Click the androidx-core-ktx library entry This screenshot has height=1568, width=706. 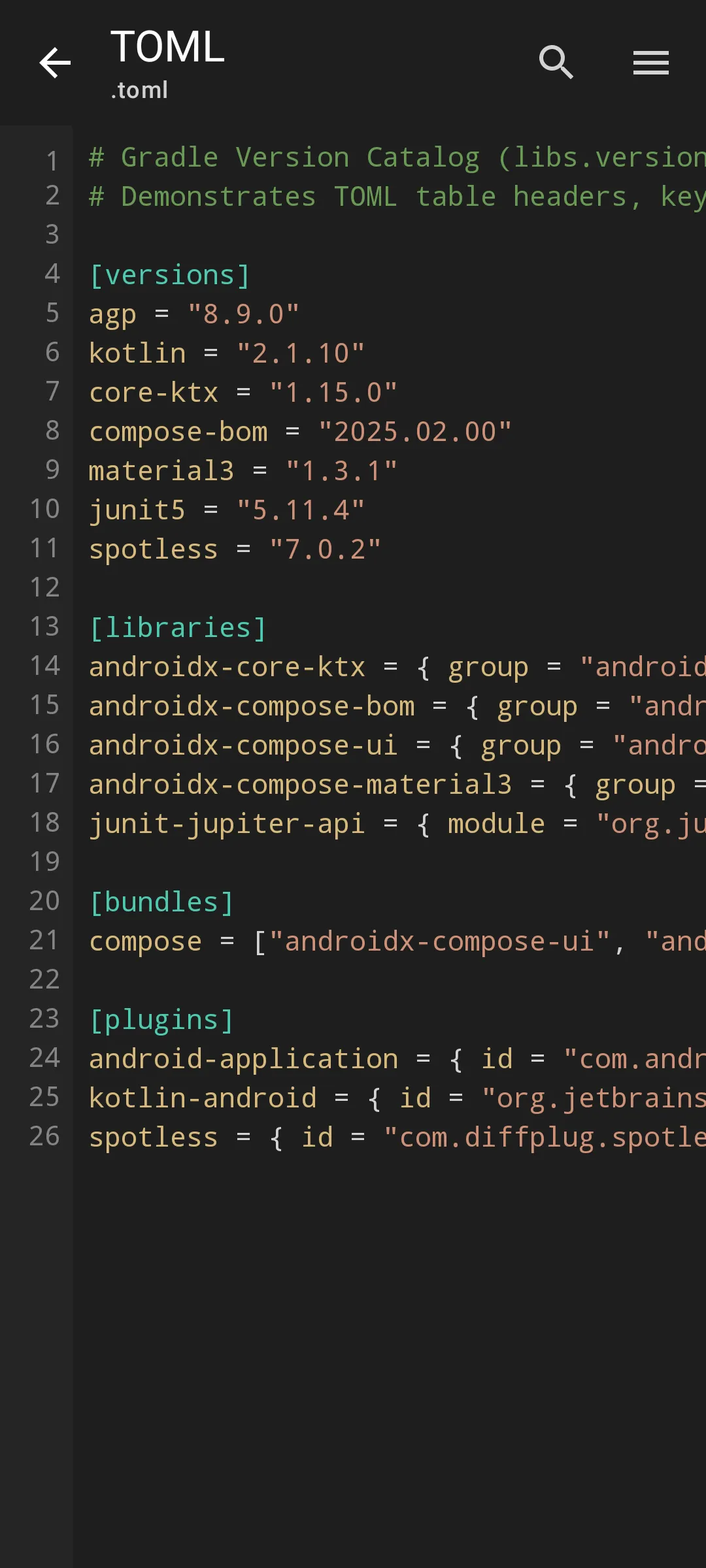point(397,667)
